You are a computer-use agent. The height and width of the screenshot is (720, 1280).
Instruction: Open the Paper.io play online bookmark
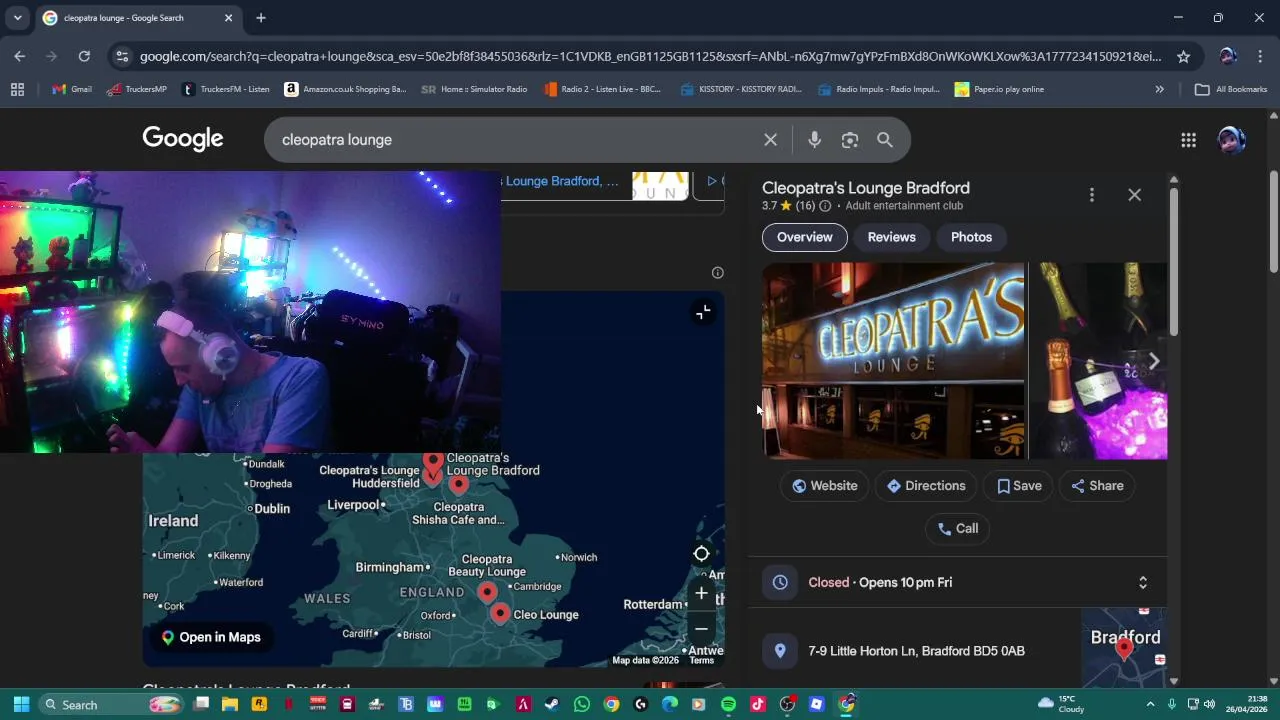tap(1000, 89)
